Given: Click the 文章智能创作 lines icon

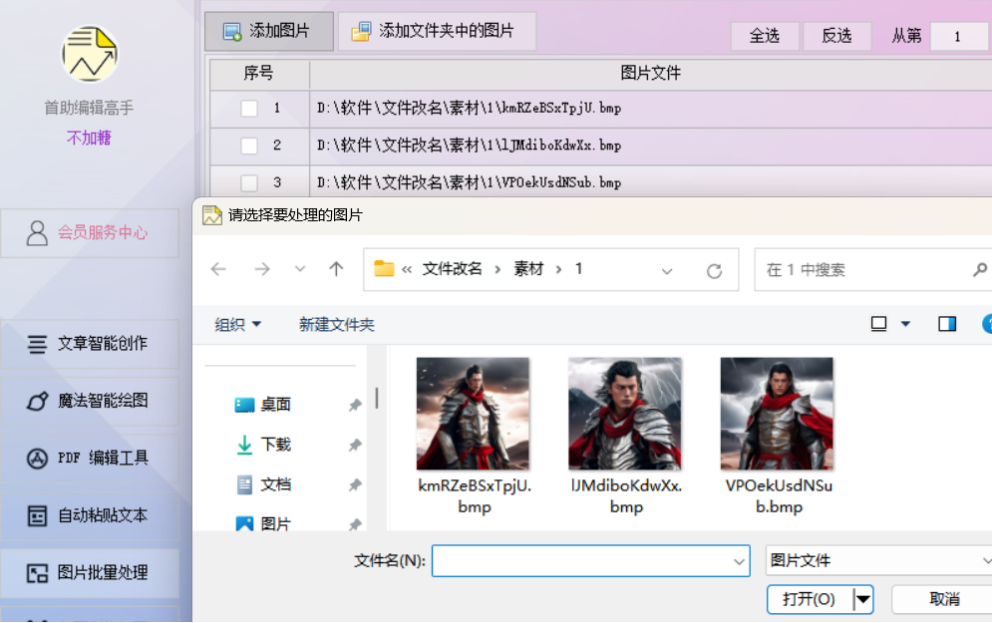Looking at the screenshot, I should (37, 343).
